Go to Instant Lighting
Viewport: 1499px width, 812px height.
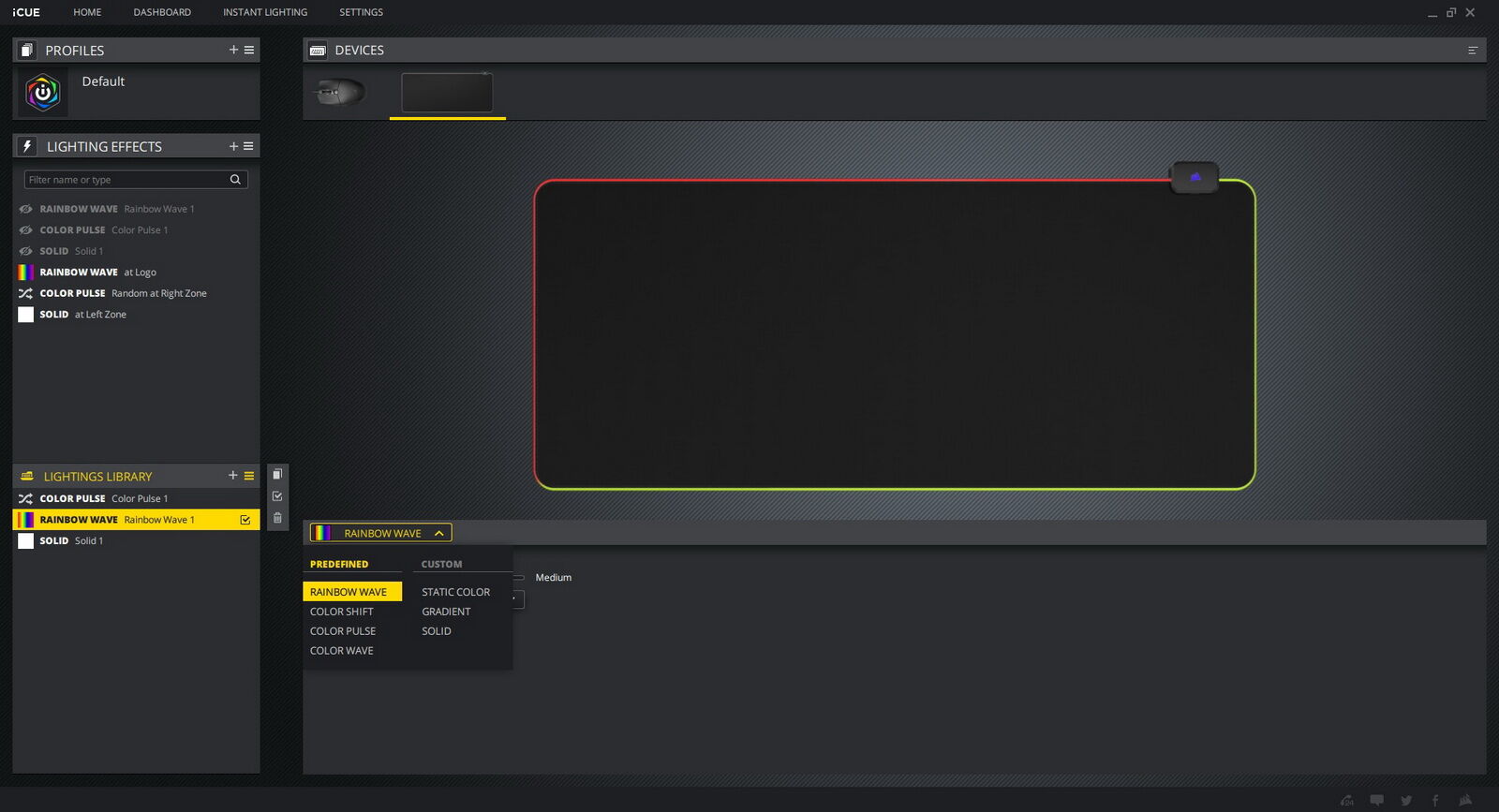click(x=265, y=12)
